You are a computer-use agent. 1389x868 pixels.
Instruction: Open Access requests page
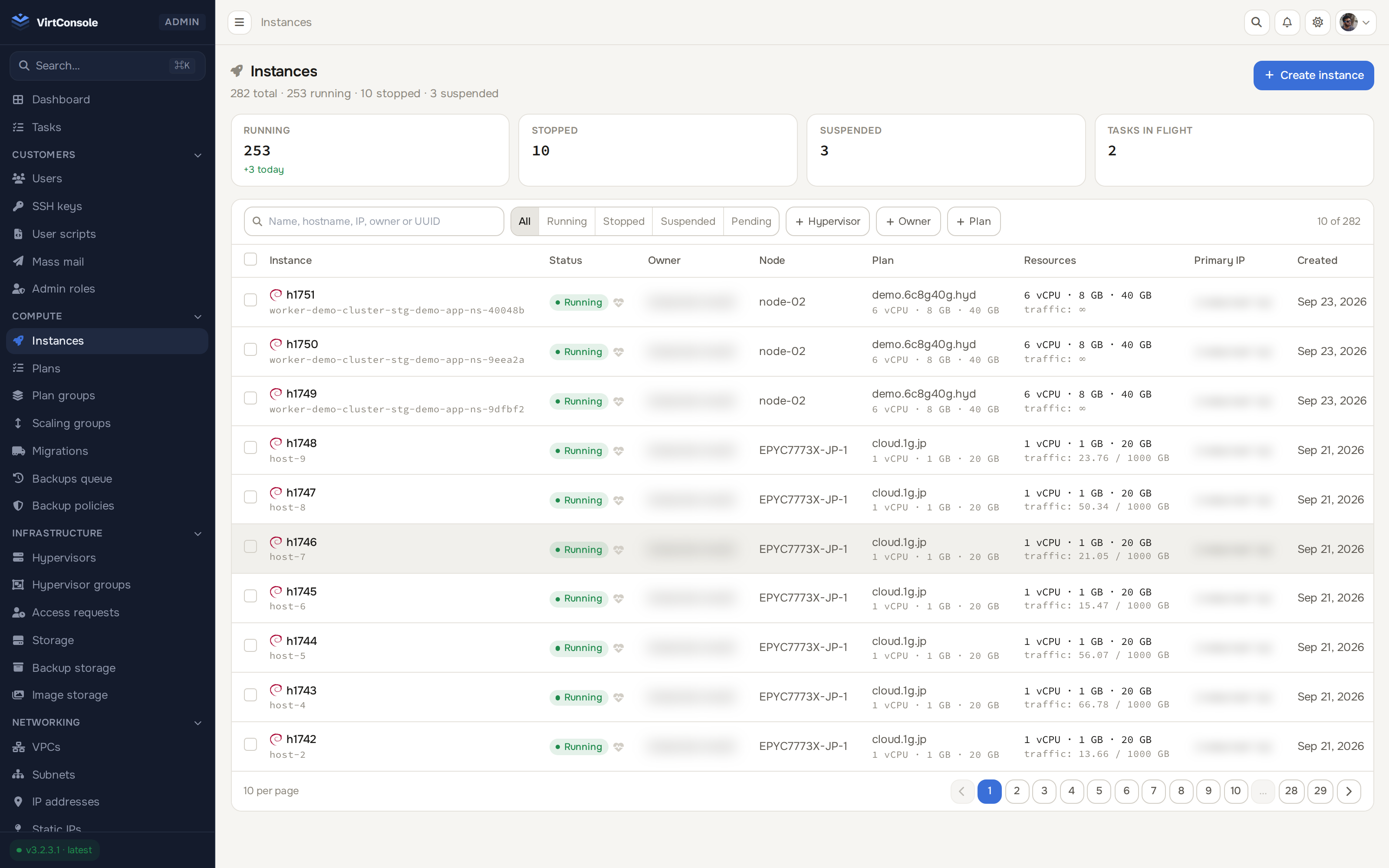point(107,612)
